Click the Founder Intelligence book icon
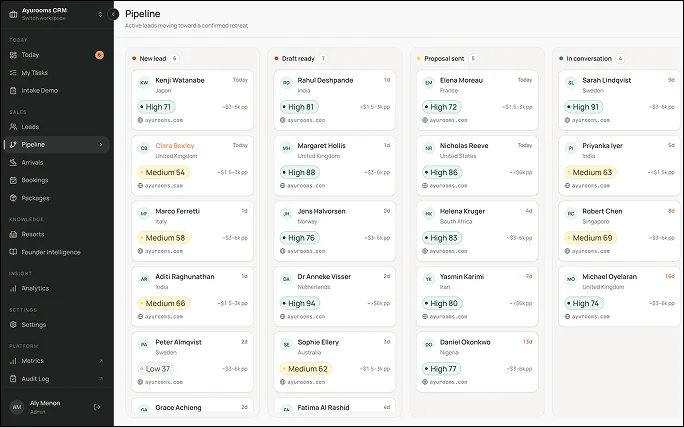 [13, 252]
